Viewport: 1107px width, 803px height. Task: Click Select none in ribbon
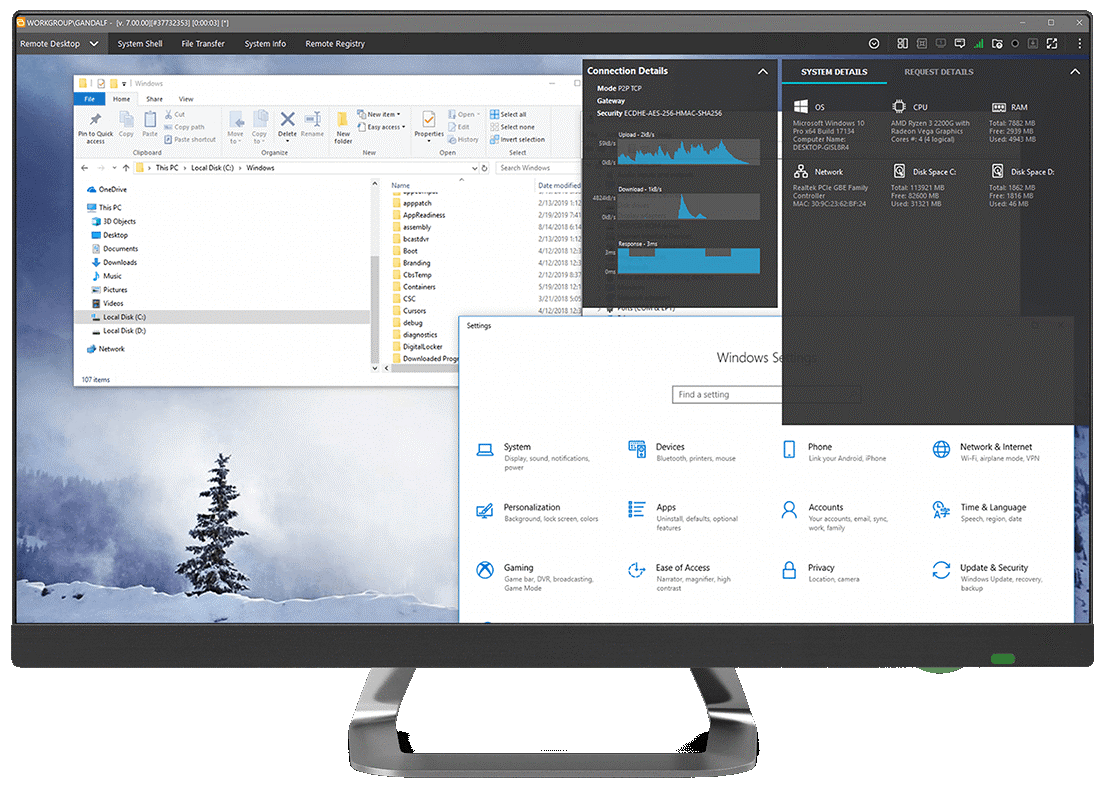(513, 127)
